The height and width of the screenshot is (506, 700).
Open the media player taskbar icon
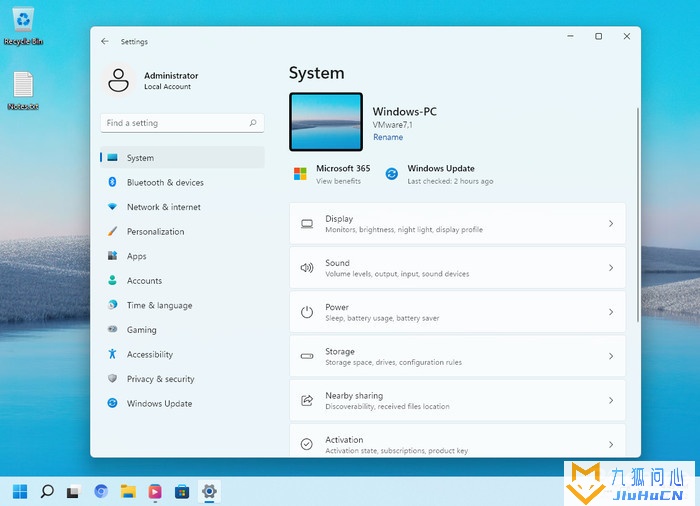point(155,491)
